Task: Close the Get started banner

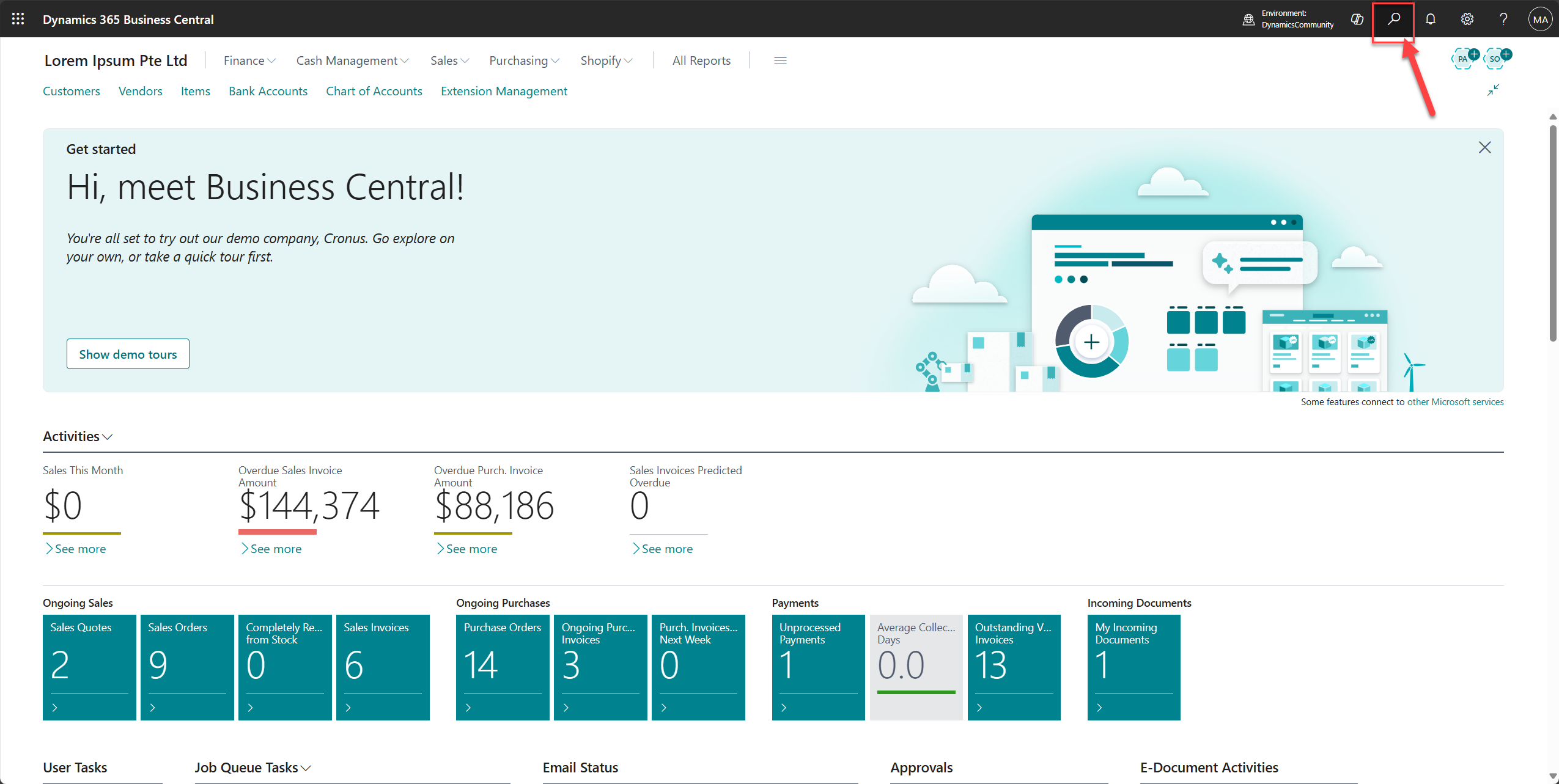Action: click(x=1484, y=147)
